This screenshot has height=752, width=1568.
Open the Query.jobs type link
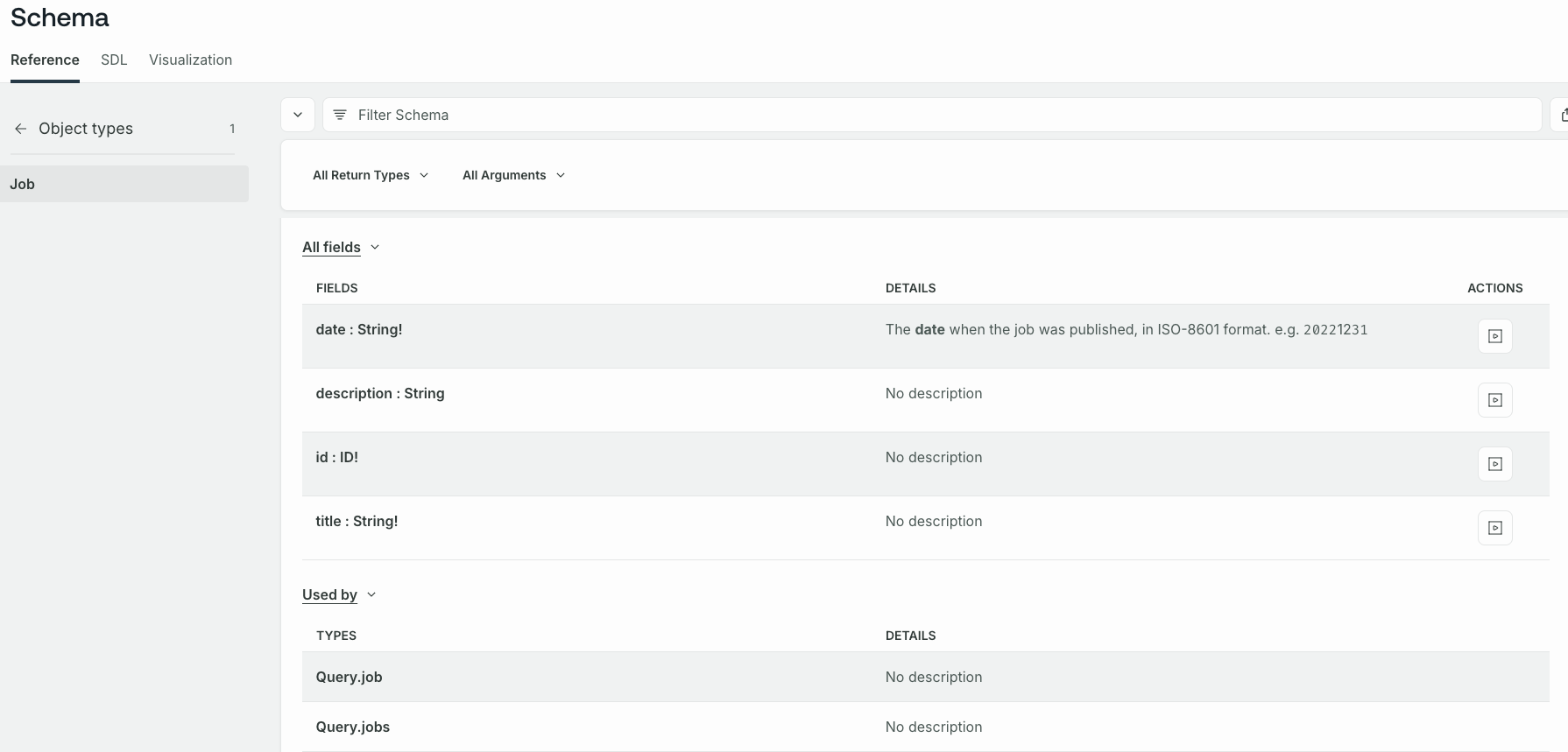[352, 727]
